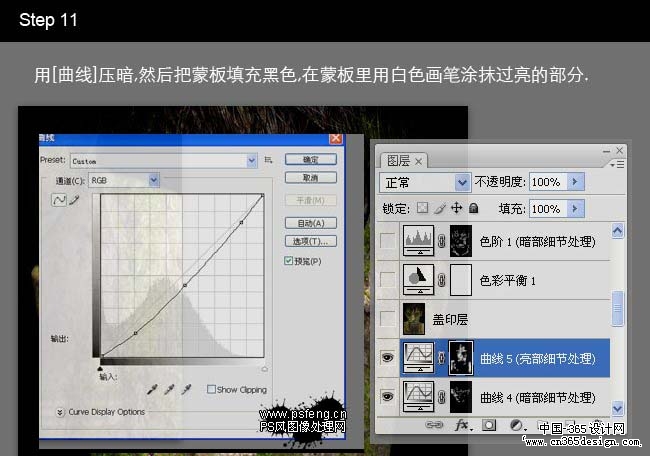The image size is (650, 456).
Task: Select the pencil draw-curve tool
Action: [x=74, y=200]
